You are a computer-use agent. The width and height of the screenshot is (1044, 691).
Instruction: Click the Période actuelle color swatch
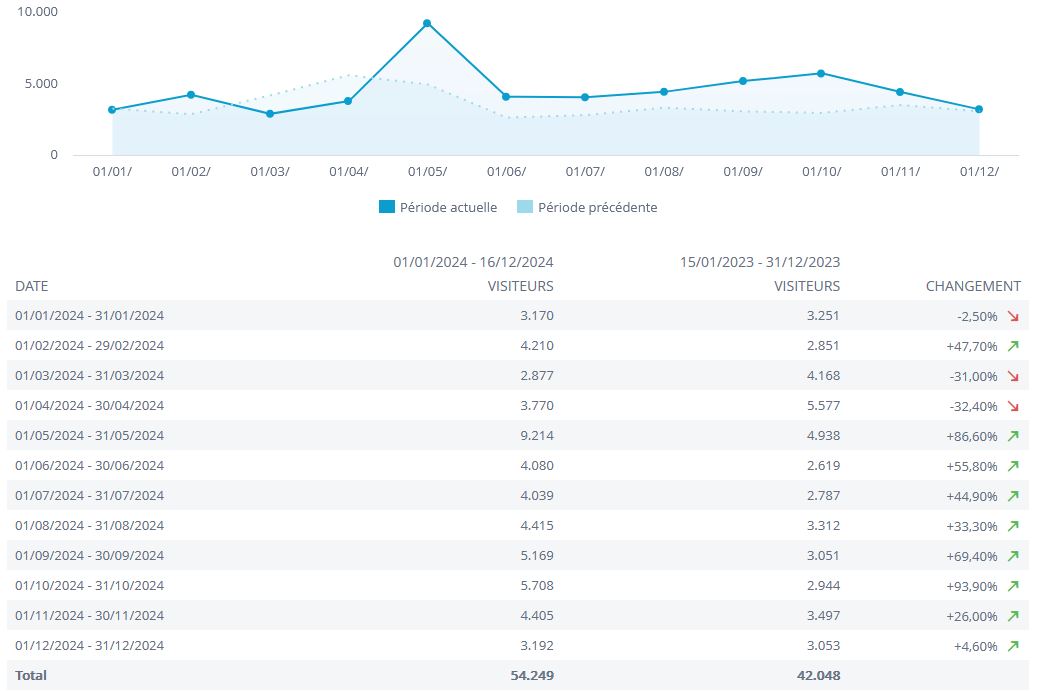coord(387,208)
